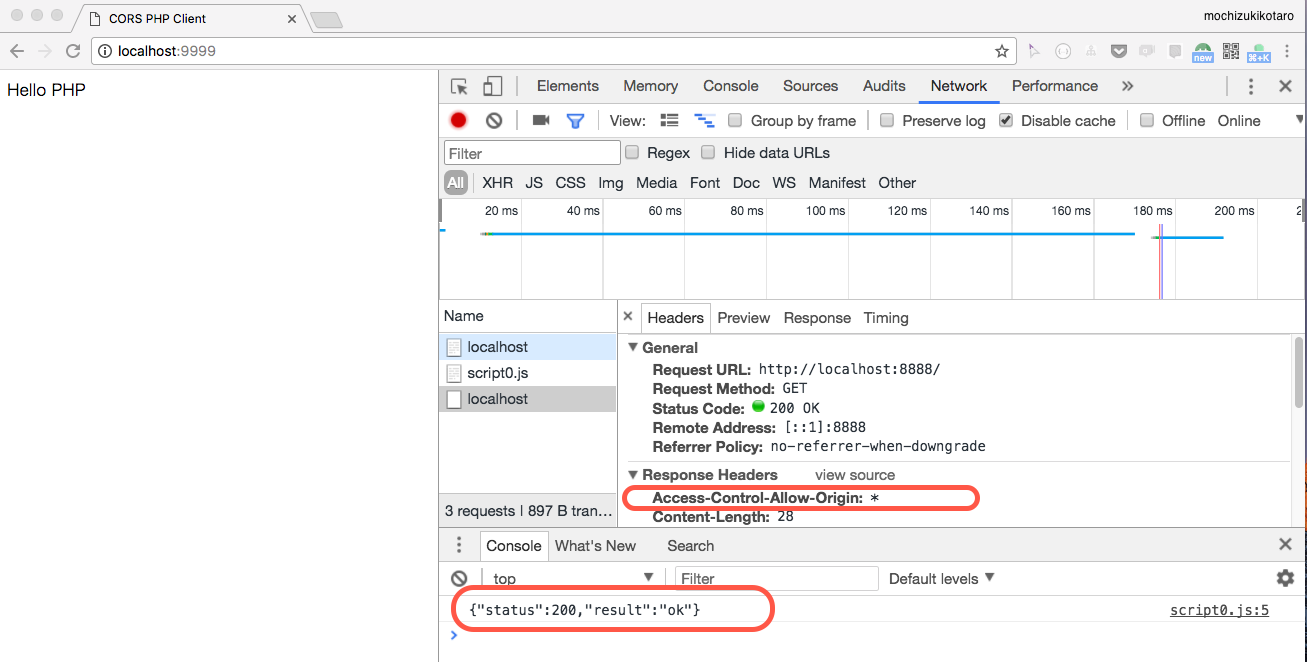Select the inspect element picker tool
This screenshot has height=662, width=1307.
(x=459, y=86)
